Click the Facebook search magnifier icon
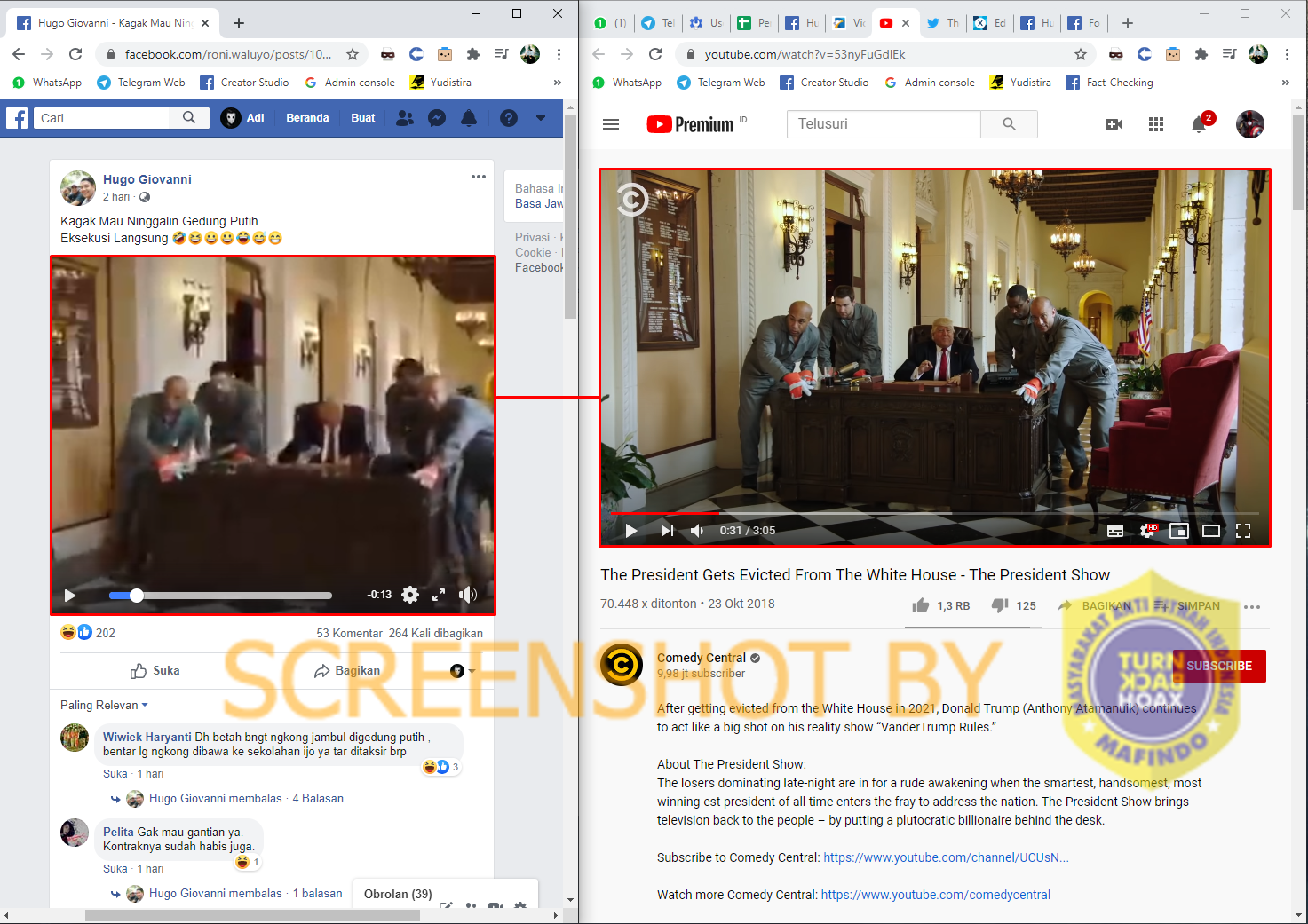The image size is (1308, 924). click(x=189, y=117)
